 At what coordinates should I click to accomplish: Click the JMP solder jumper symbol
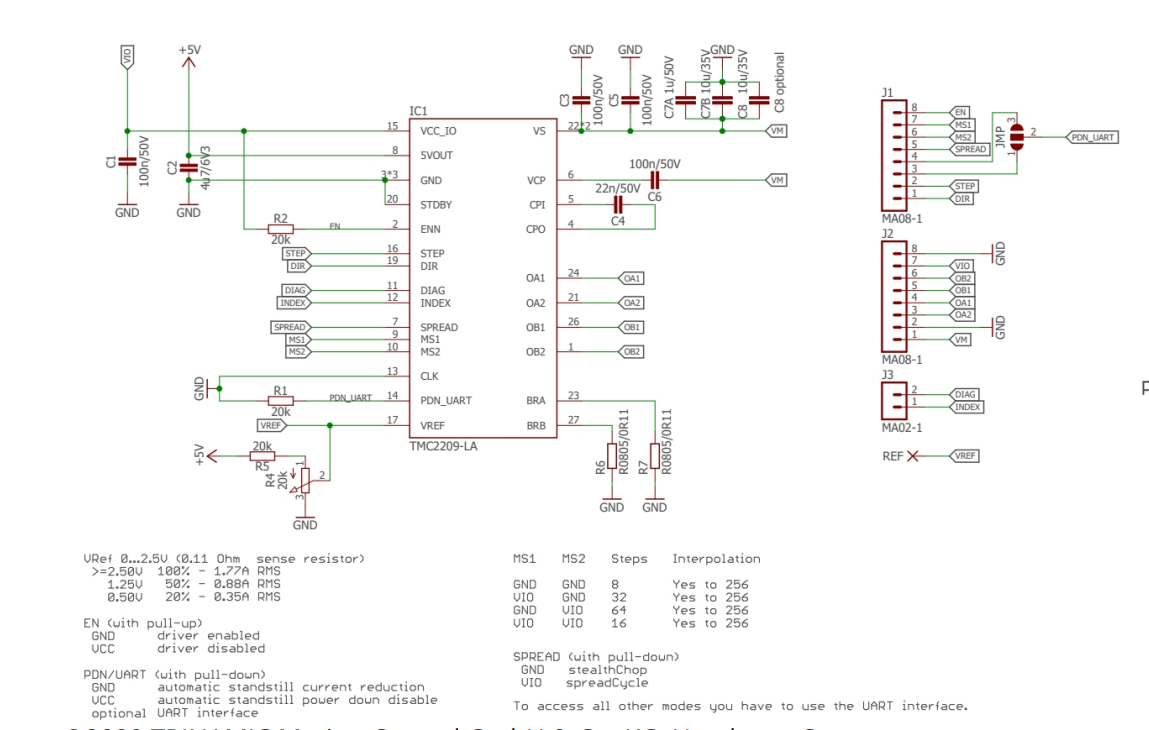point(1016,137)
